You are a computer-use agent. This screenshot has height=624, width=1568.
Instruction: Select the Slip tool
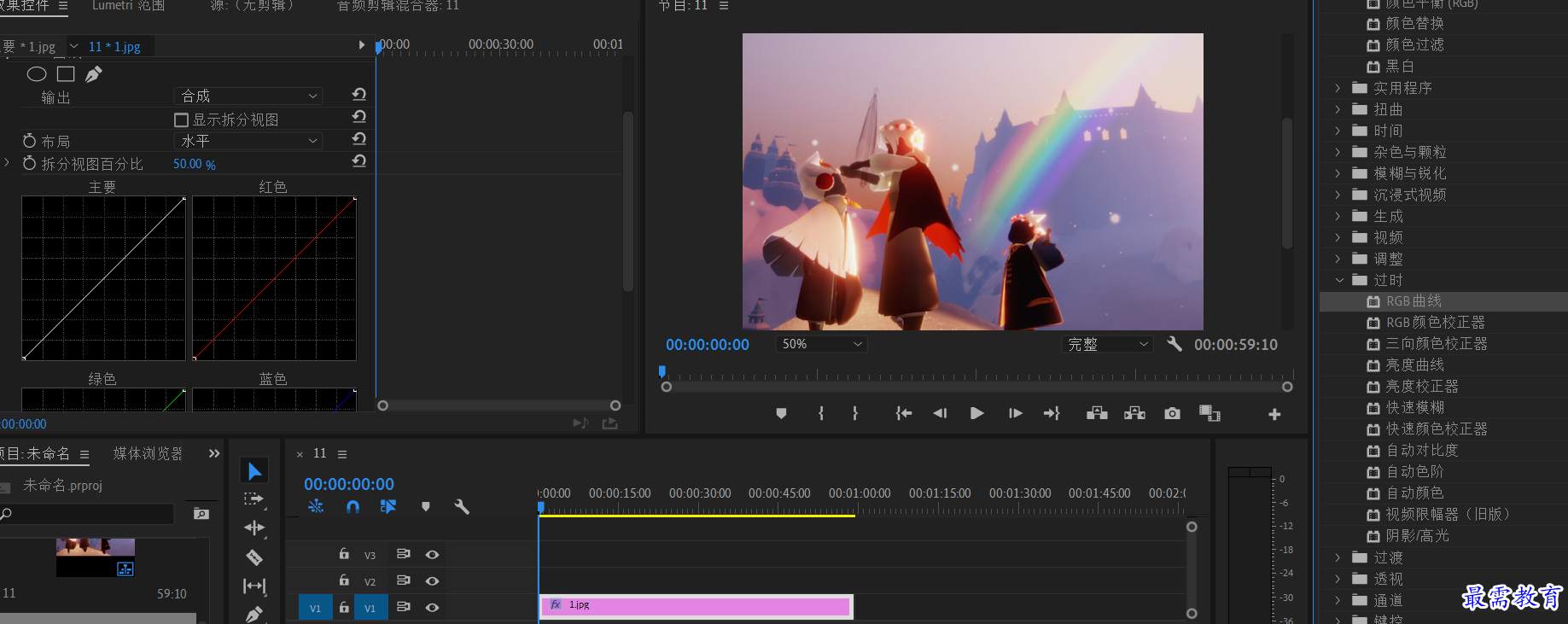point(254,586)
